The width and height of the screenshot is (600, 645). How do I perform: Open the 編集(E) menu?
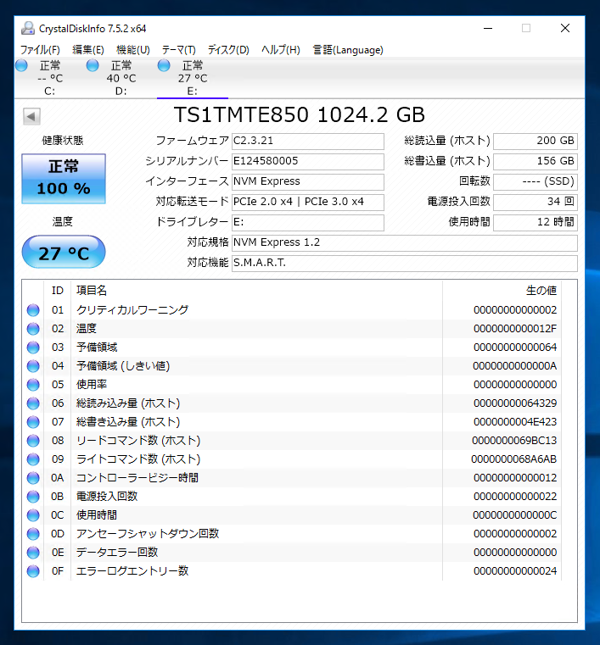coord(88,50)
